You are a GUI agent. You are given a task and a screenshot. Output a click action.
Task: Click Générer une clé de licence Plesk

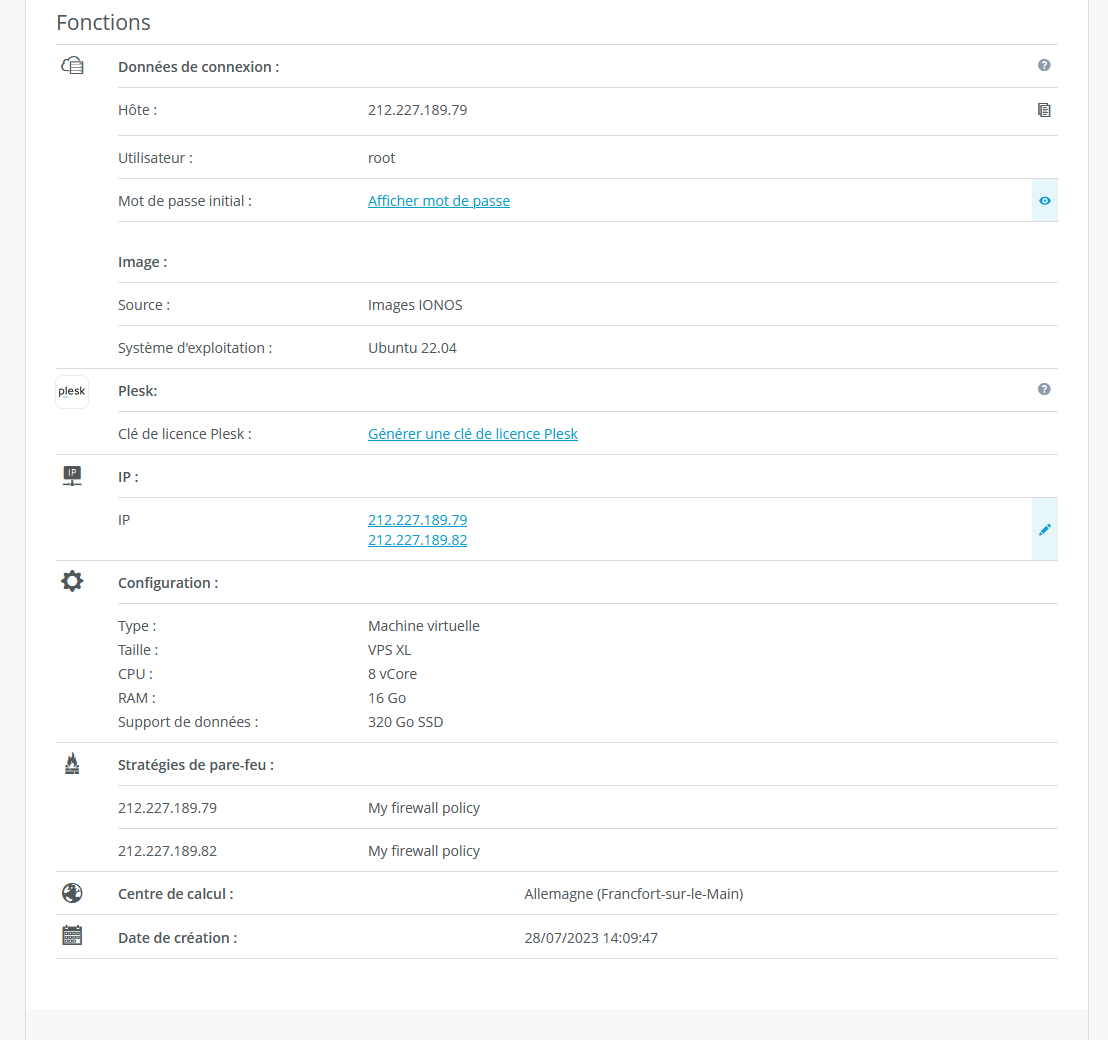click(x=473, y=434)
